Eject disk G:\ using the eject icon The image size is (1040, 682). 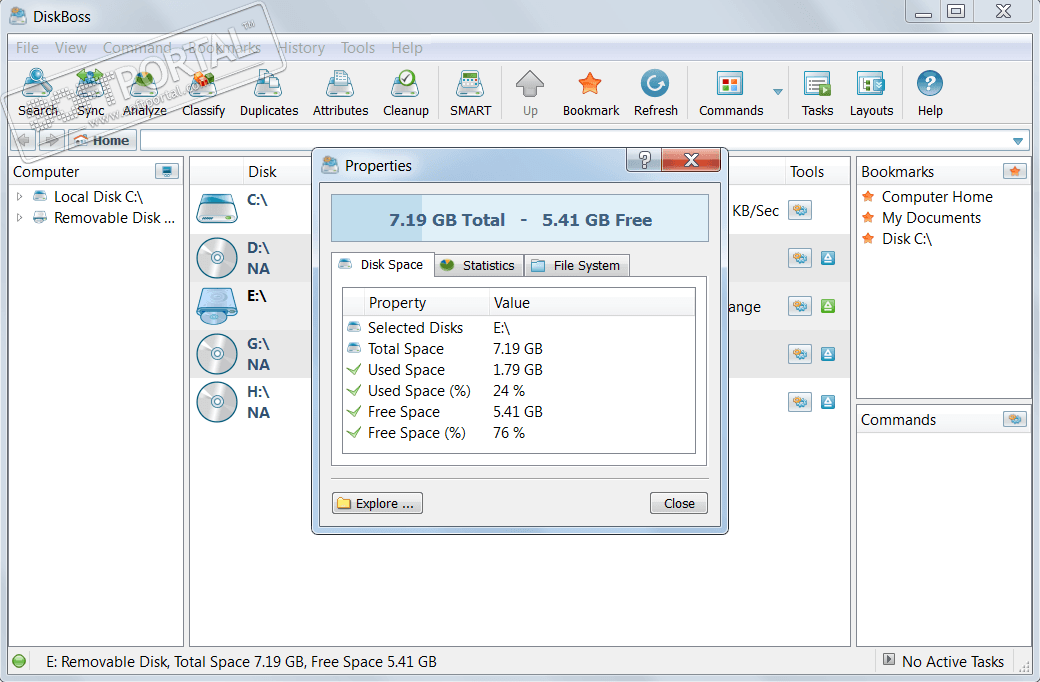tap(828, 354)
